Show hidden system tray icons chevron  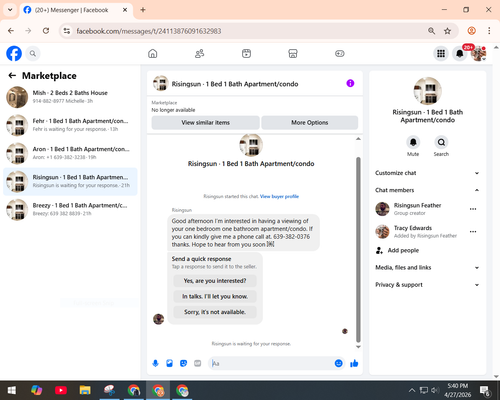click(412, 390)
